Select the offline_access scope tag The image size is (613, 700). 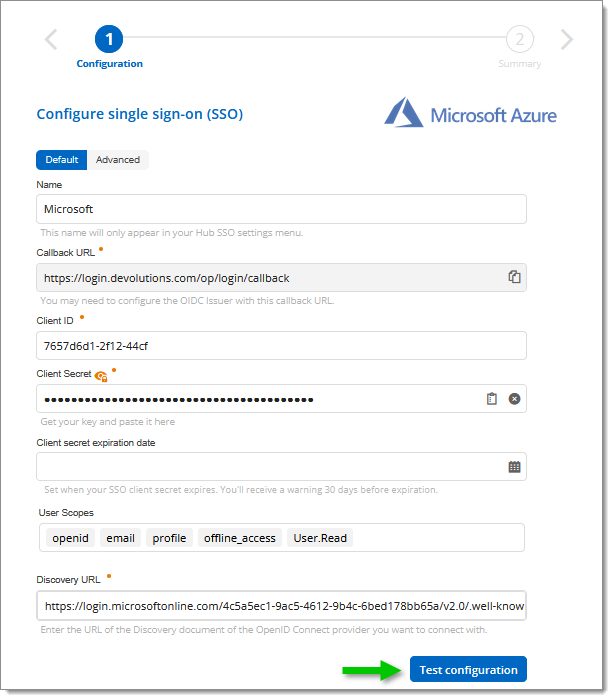(240, 538)
